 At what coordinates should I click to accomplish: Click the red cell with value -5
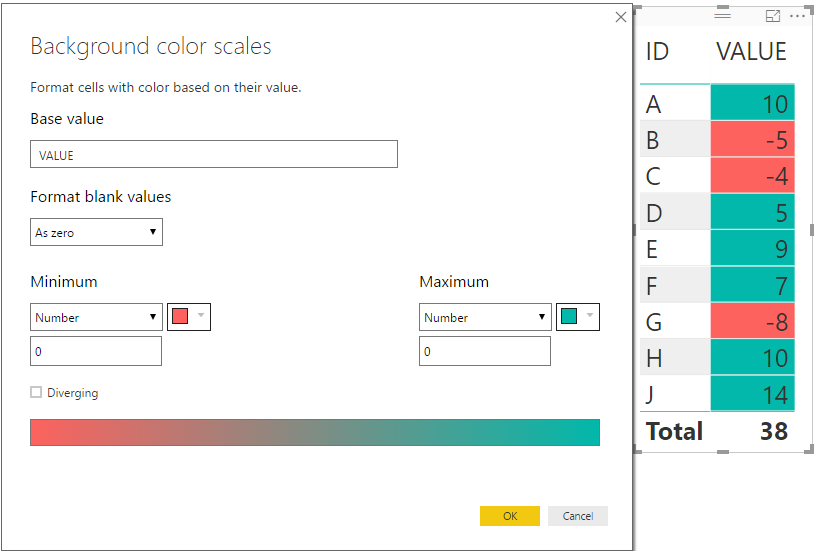click(x=753, y=139)
